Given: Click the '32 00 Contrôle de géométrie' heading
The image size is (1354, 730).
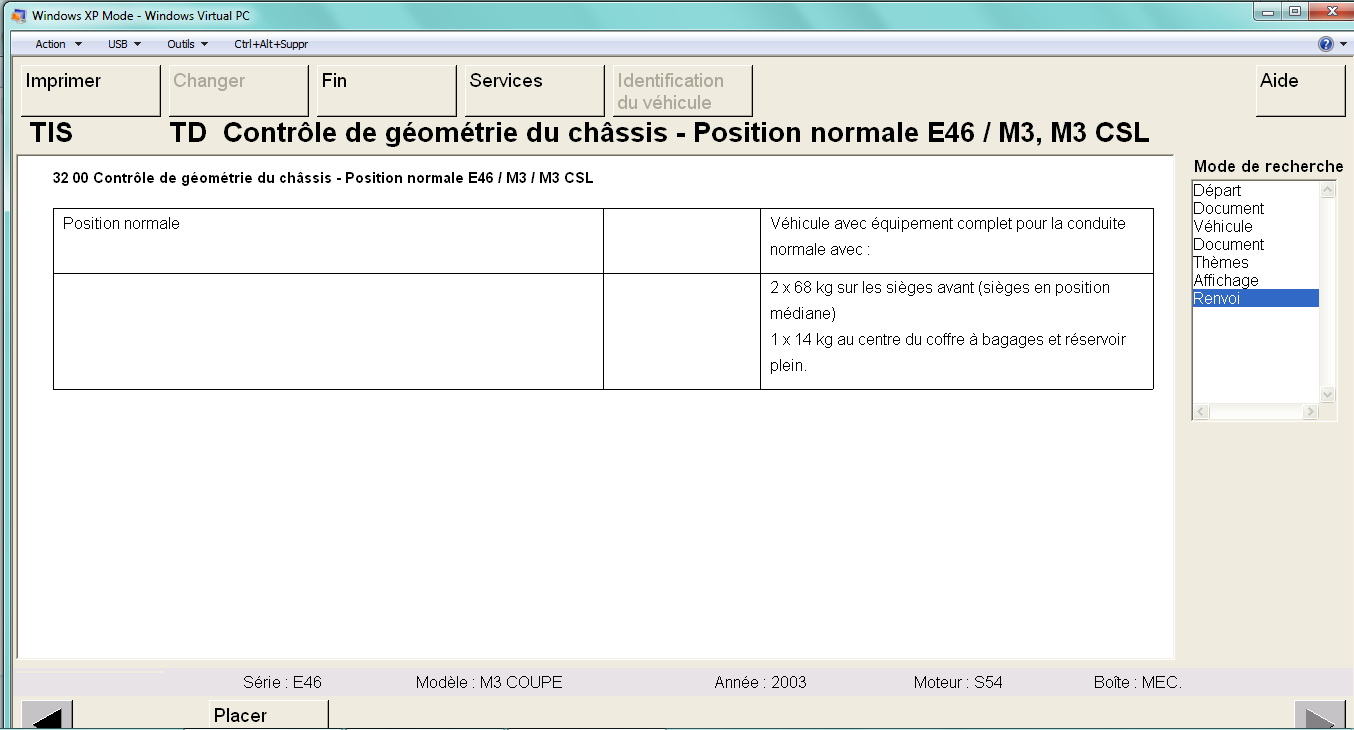Looking at the screenshot, I should [x=323, y=178].
